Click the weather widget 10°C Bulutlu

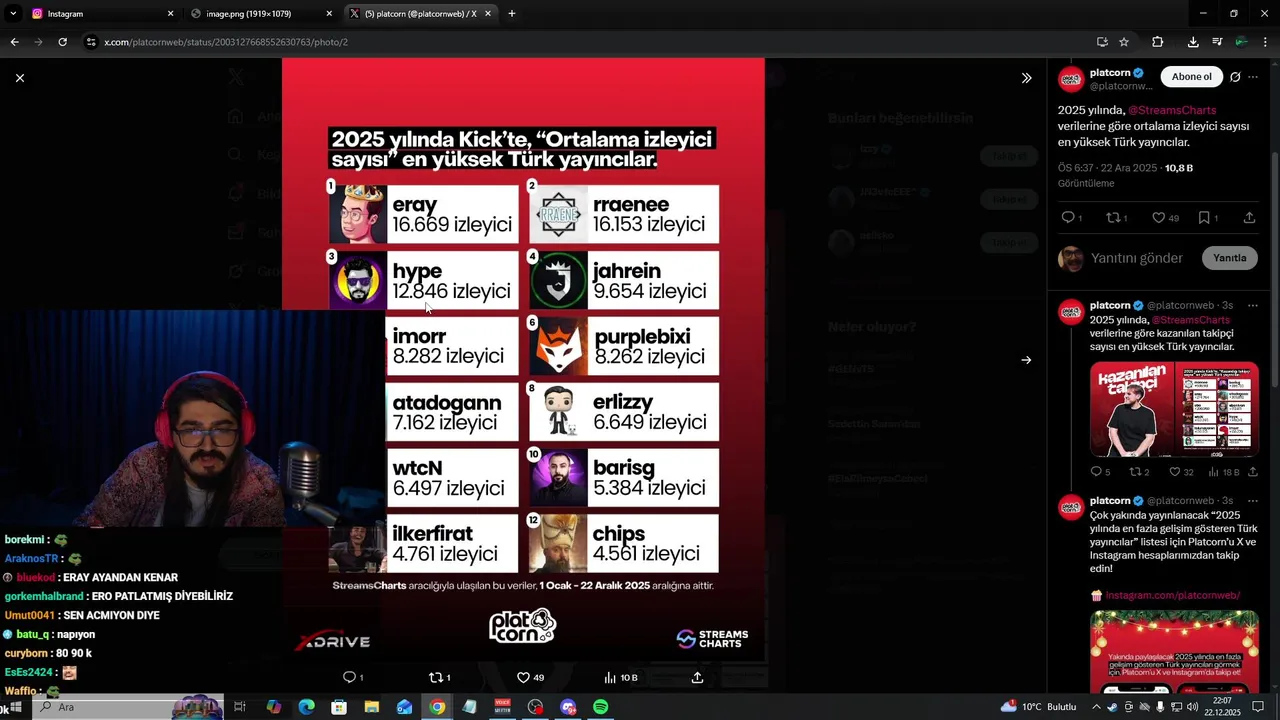pos(1038,707)
